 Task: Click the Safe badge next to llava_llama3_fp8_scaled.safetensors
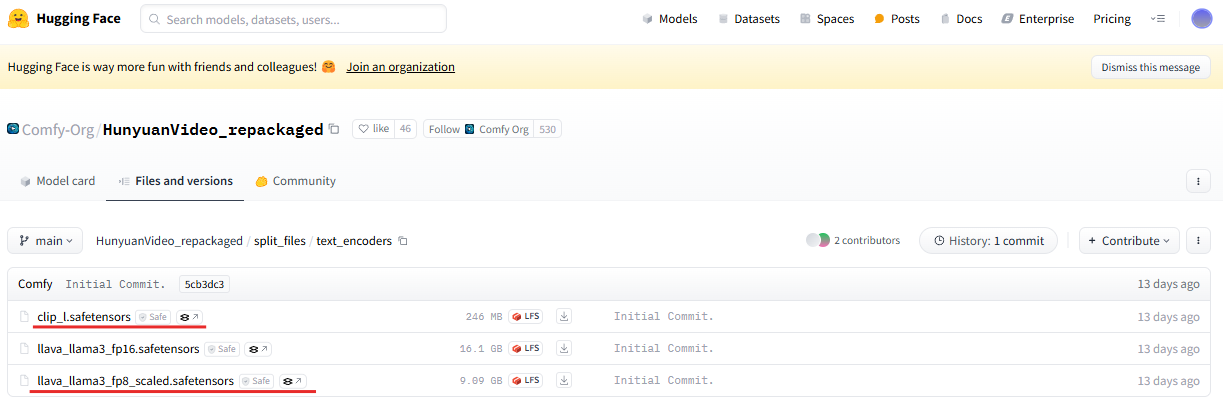(x=257, y=381)
